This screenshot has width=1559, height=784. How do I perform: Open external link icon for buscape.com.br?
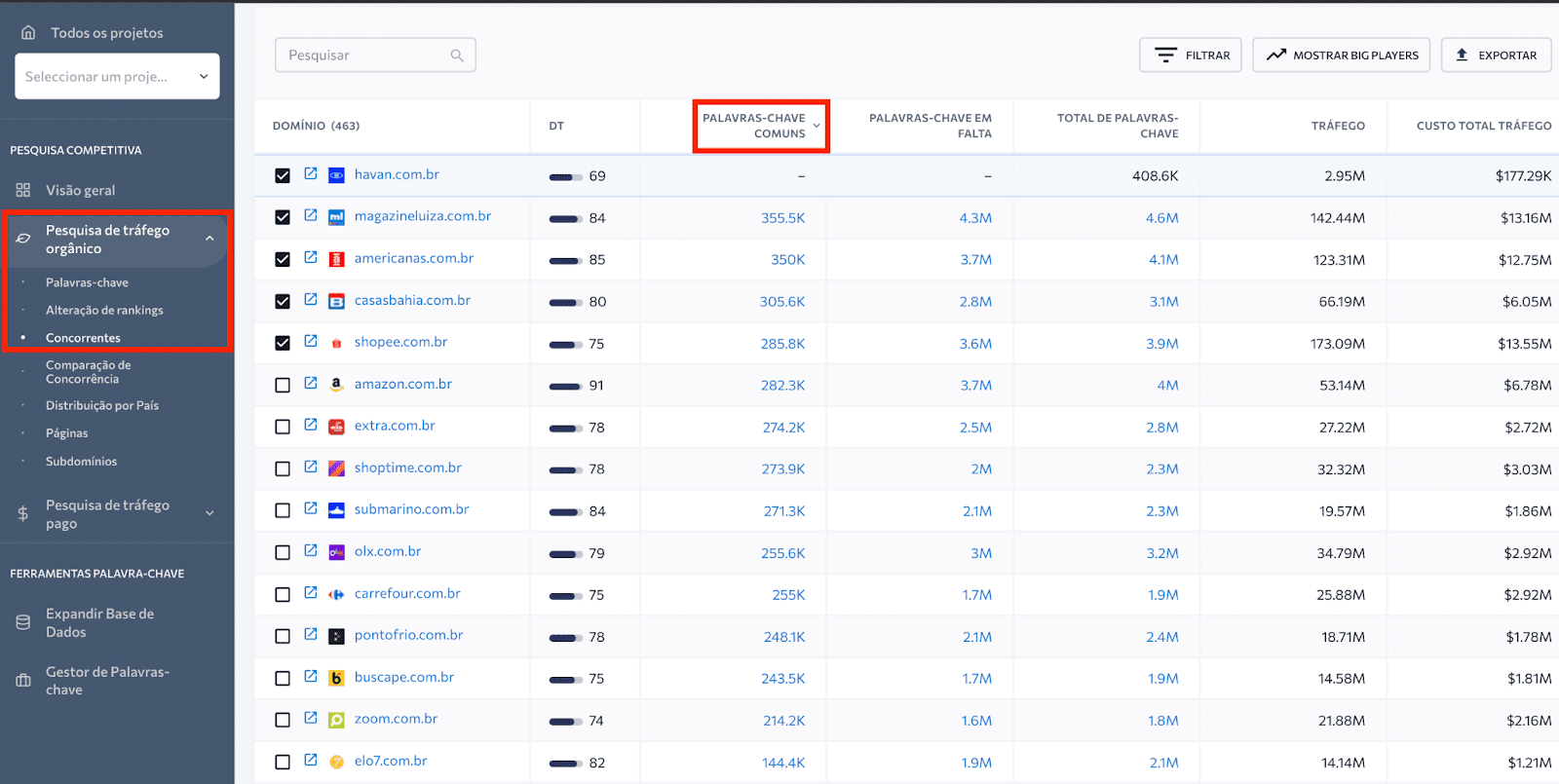click(x=311, y=676)
